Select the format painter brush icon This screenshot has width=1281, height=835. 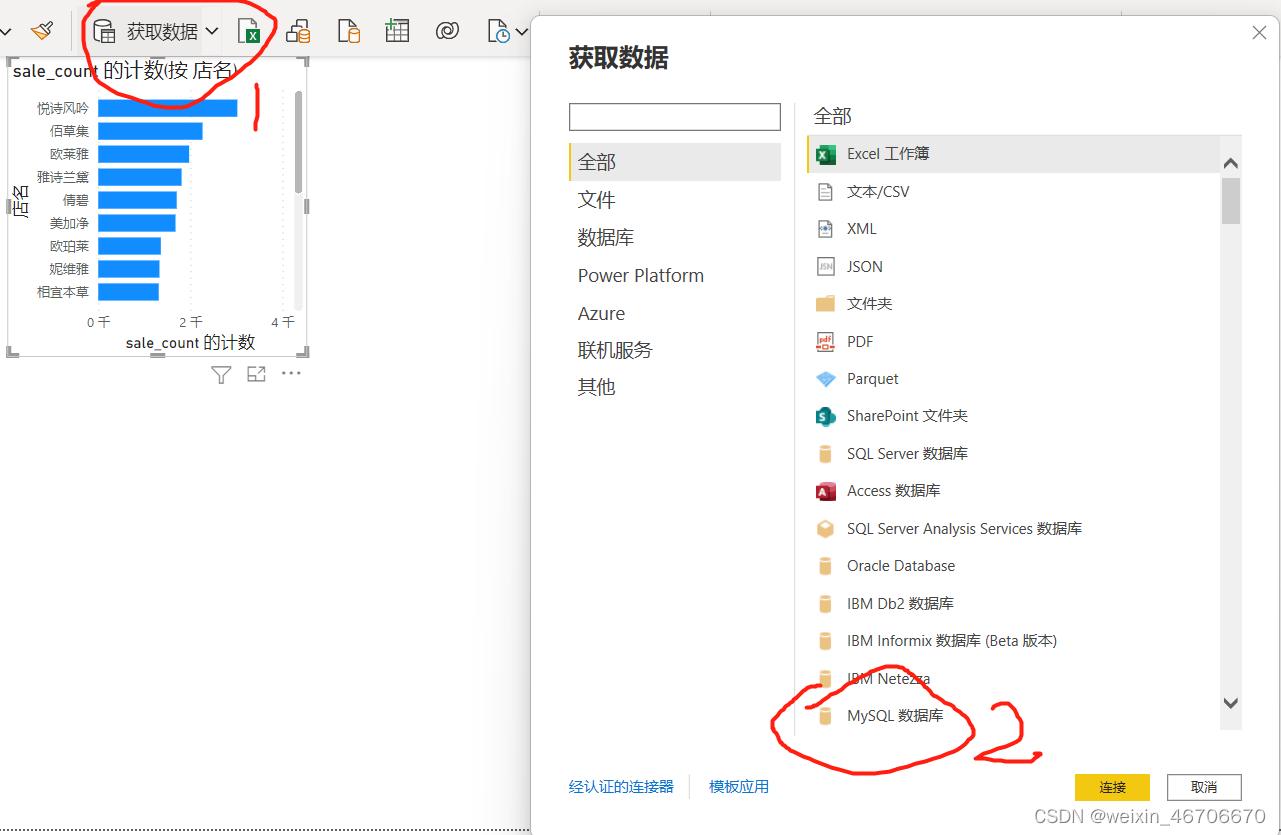click(x=42, y=31)
